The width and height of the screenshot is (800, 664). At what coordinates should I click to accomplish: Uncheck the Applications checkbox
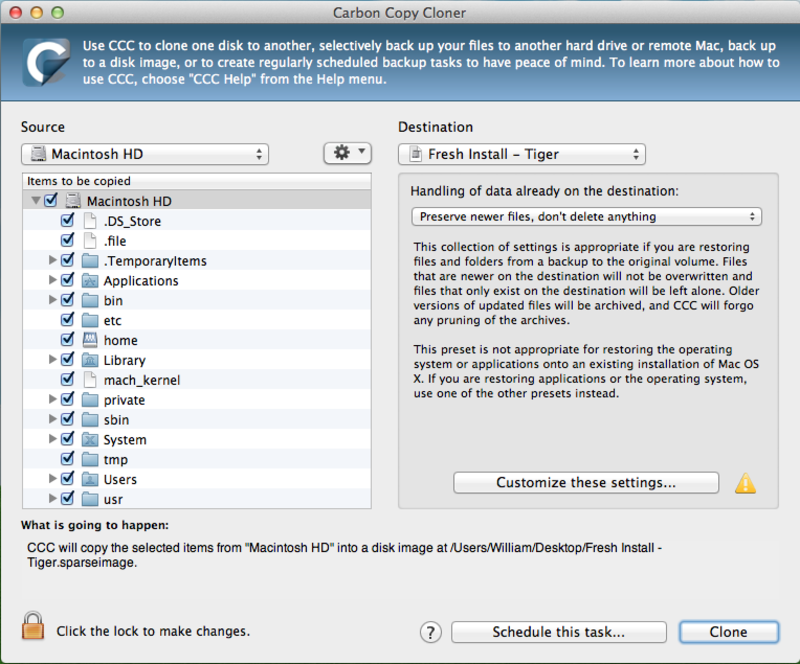click(x=67, y=280)
